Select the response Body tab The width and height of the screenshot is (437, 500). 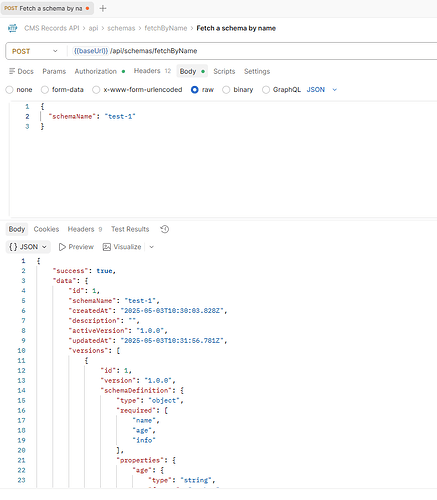click(x=17, y=229)
